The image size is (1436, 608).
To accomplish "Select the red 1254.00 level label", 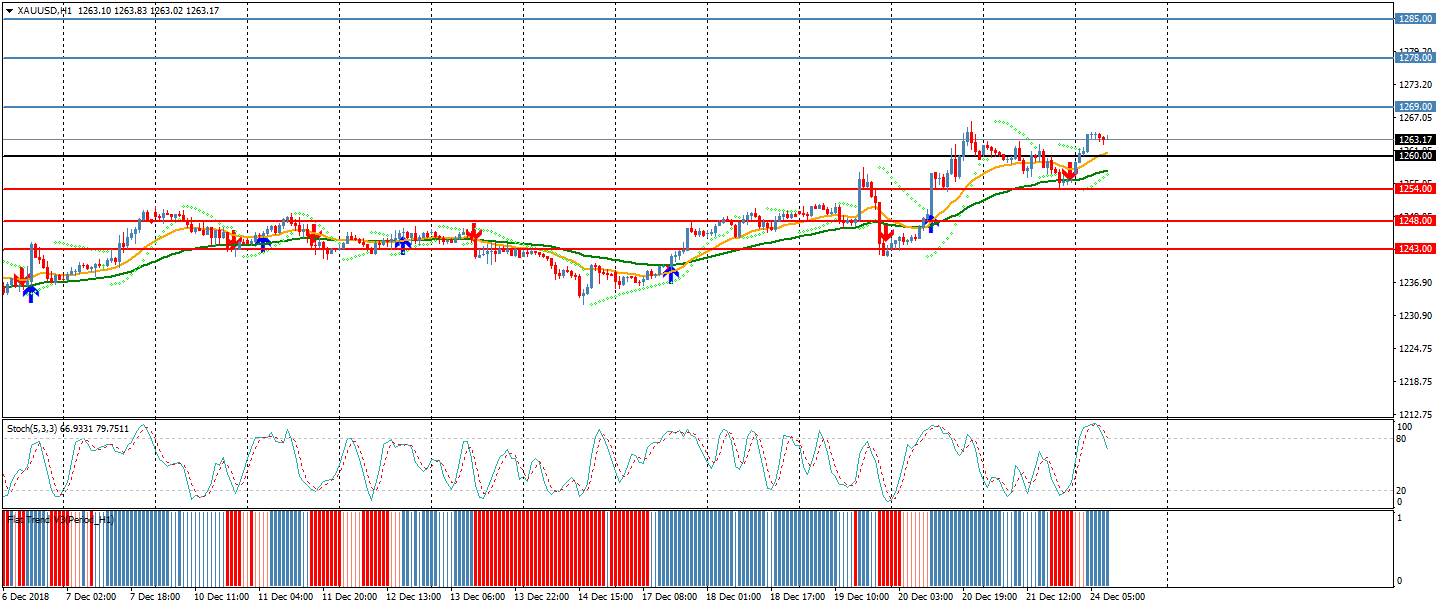I will click(x=1414, y=189).
